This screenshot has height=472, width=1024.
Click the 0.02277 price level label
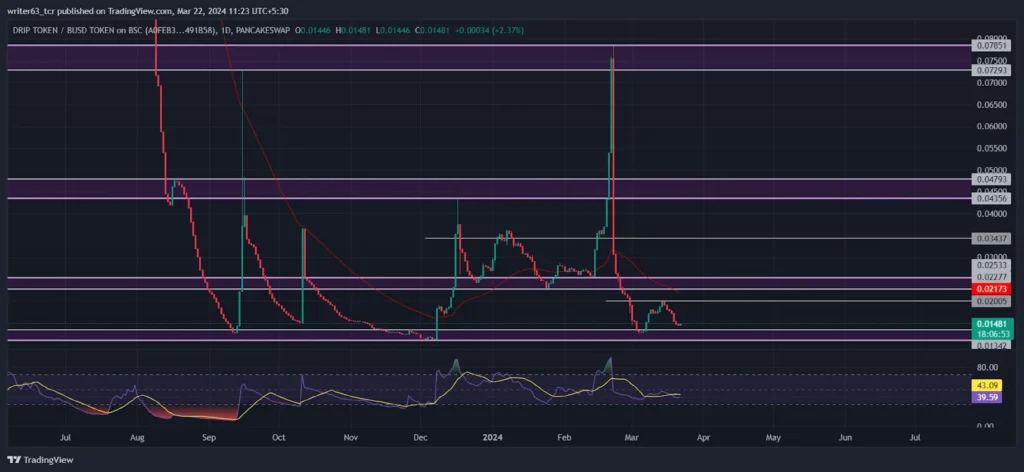coord(991,277)
